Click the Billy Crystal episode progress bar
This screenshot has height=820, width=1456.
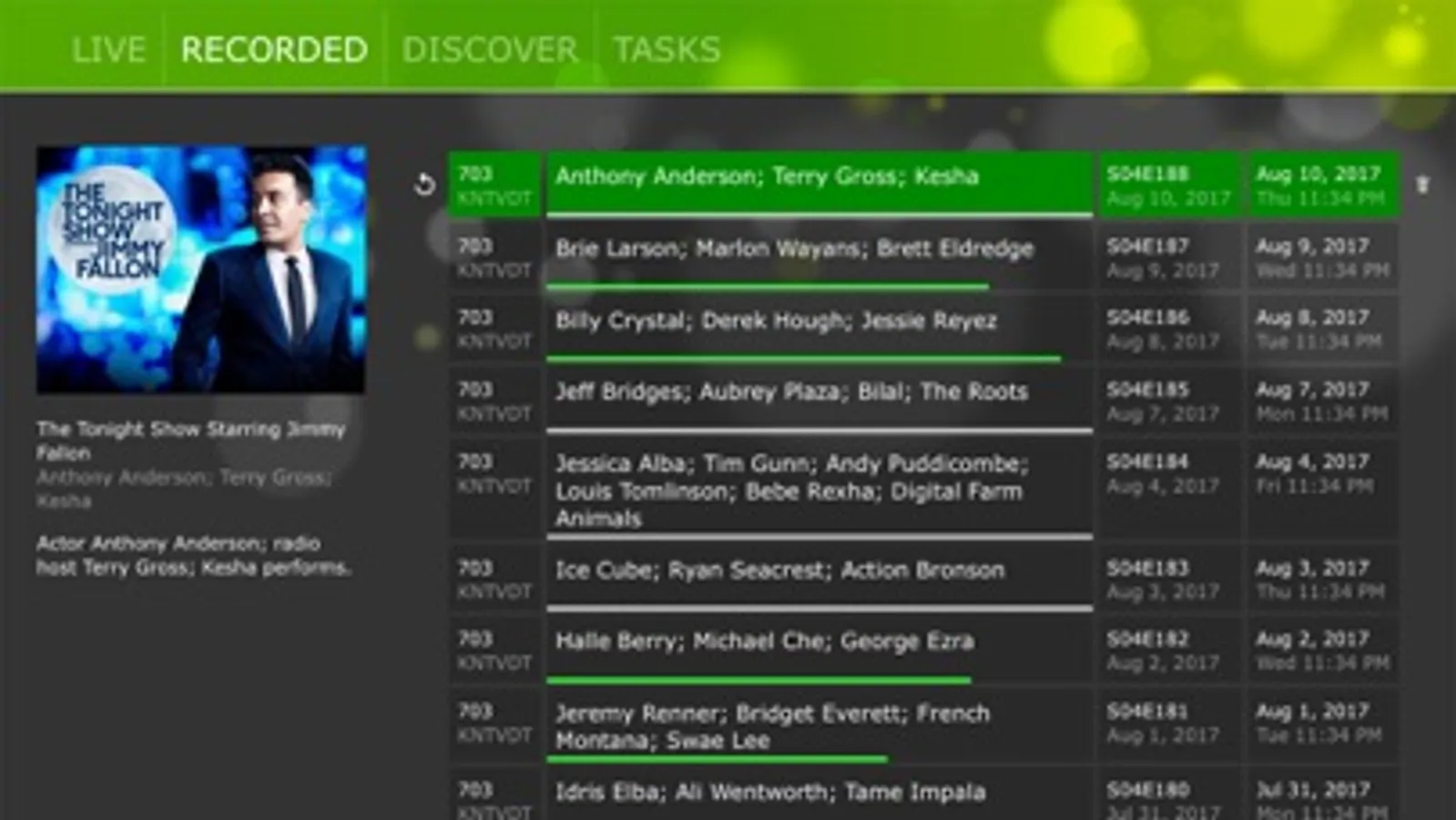pyautogui.click(x=803, y=359)
